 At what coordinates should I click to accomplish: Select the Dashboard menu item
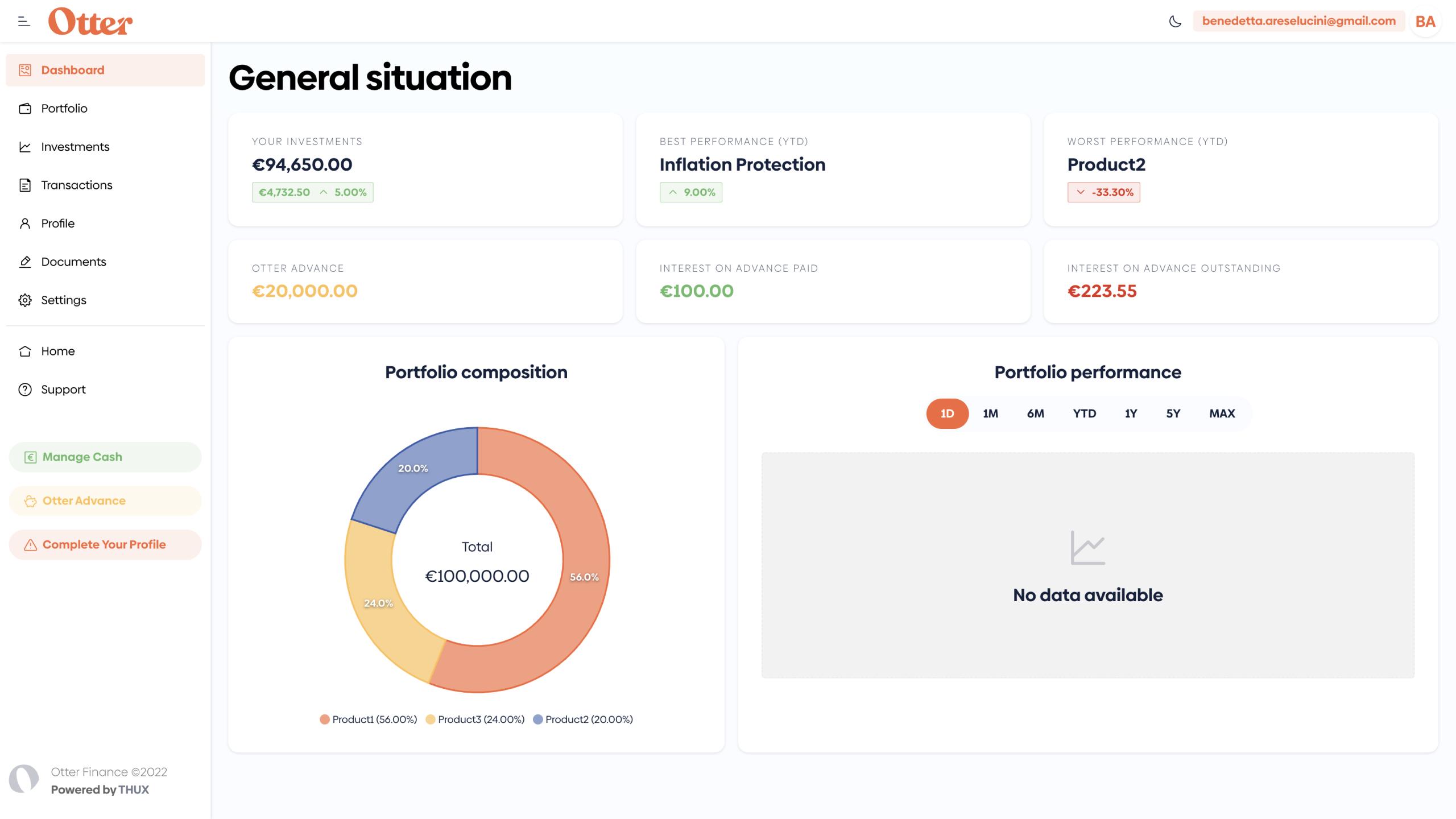tap(73, 71)
